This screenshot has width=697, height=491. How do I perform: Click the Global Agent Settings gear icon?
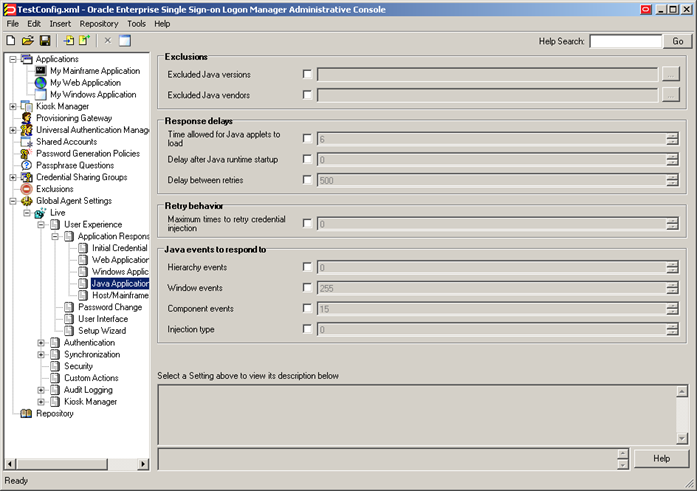click(x=27, y=201)
